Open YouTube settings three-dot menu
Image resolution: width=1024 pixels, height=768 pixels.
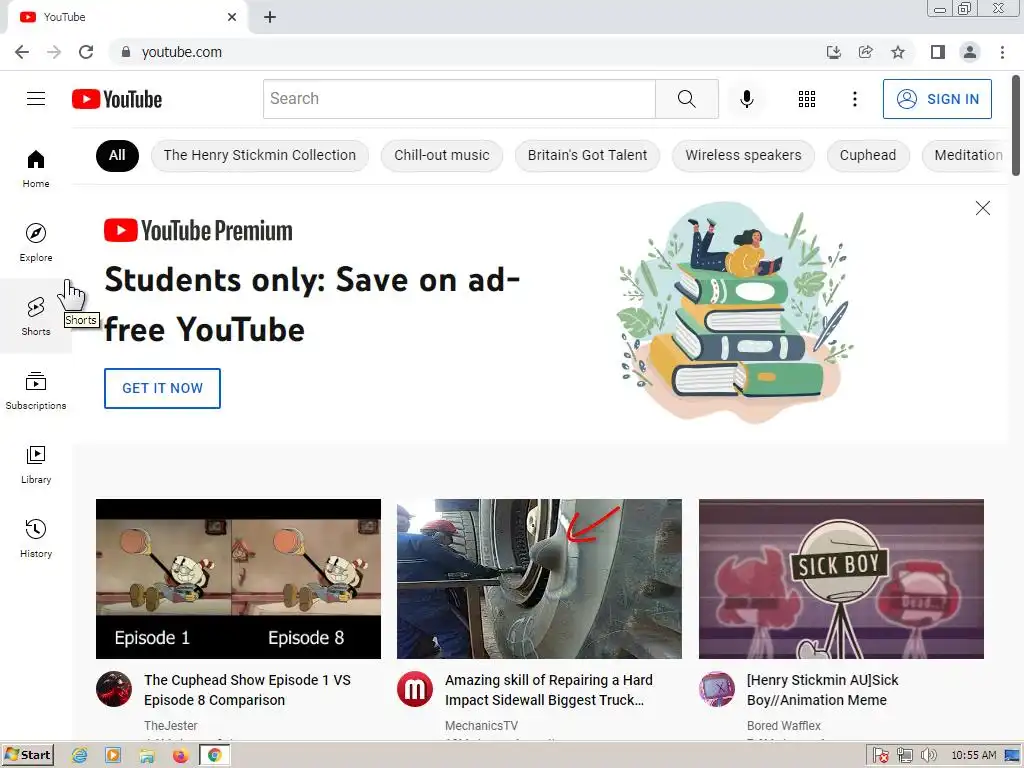(854, 99)
